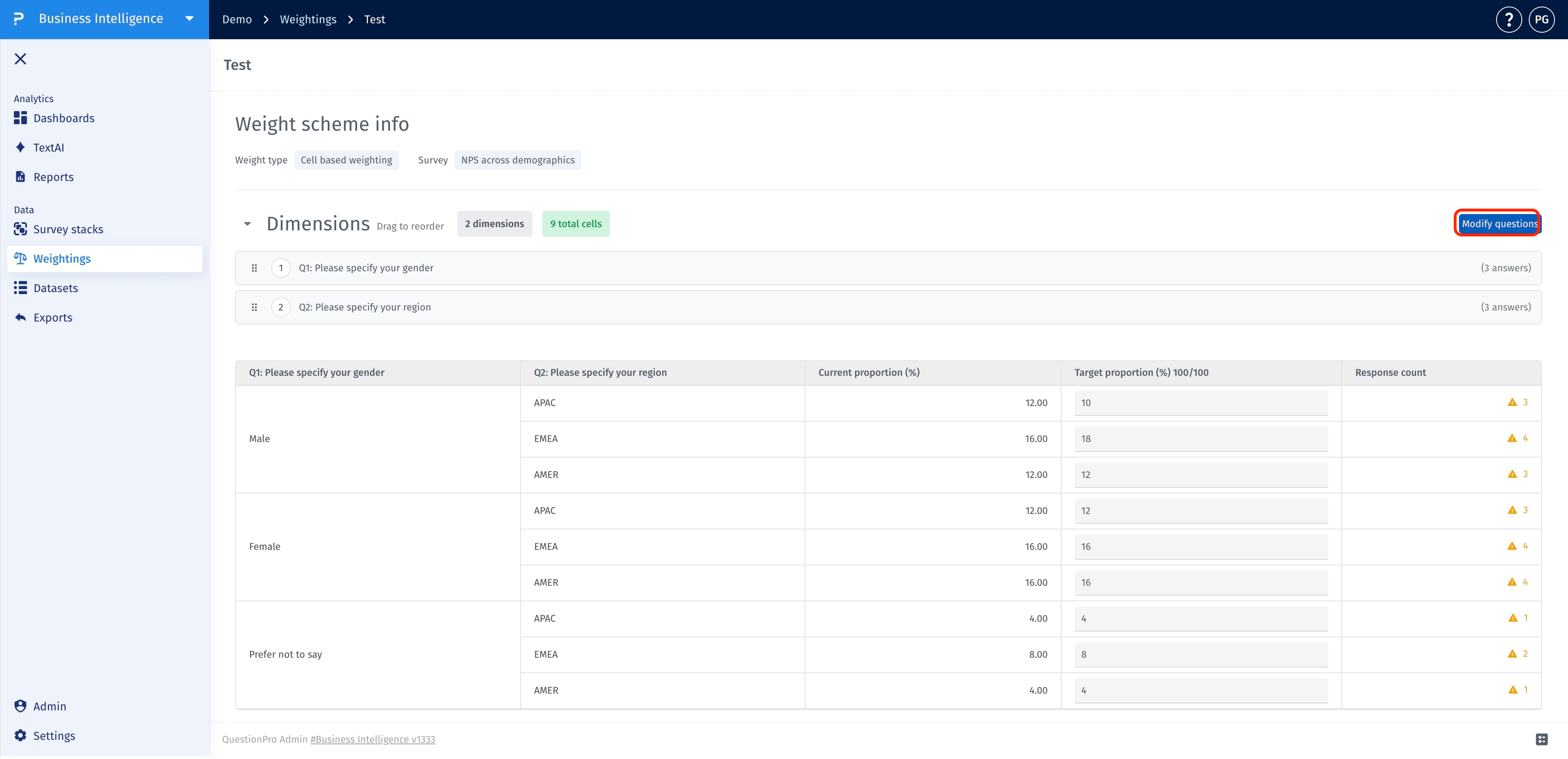Screen dimensions: 1568x759
Task: Click the drag handle for Q1 gender
Action: point(254,268)
